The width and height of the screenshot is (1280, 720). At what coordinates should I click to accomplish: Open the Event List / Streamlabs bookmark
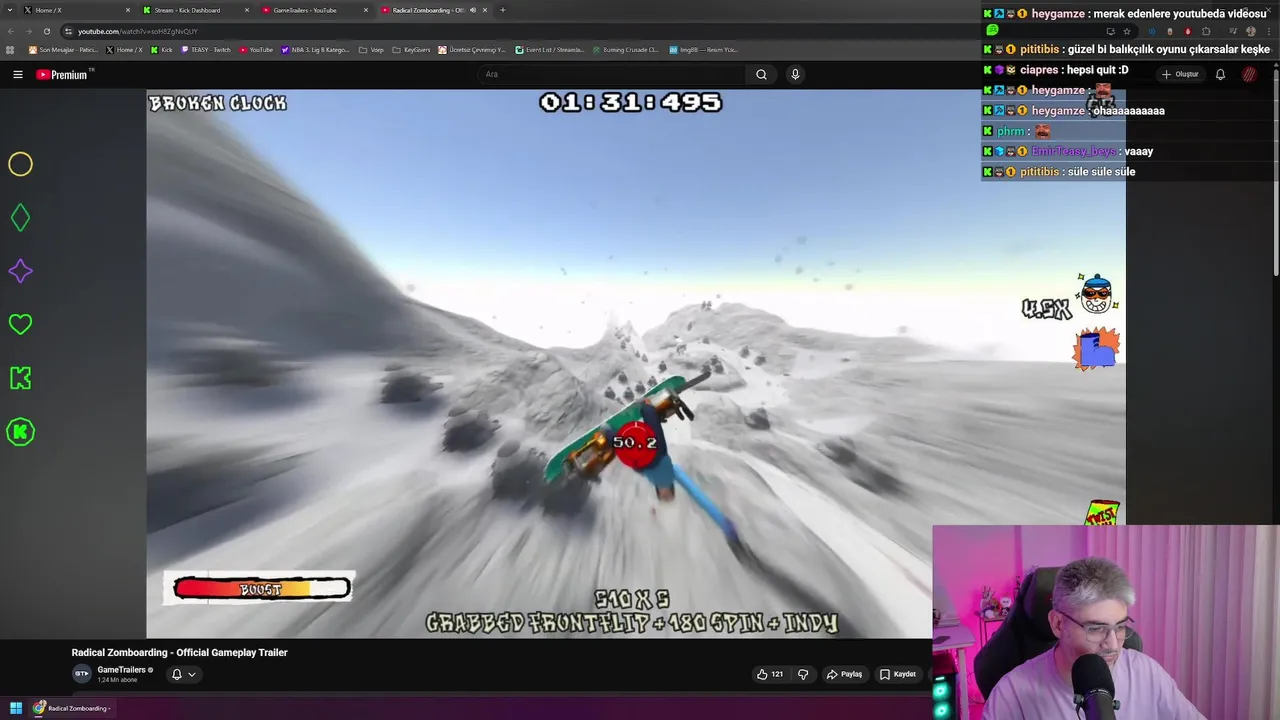pos(550,49)
